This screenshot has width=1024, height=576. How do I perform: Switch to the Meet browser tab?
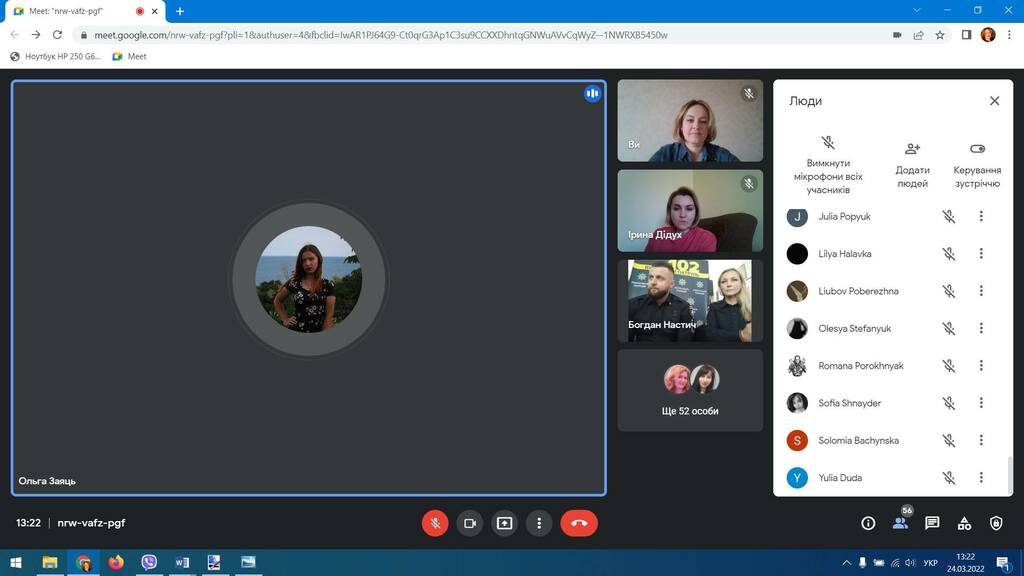point(80,11)
